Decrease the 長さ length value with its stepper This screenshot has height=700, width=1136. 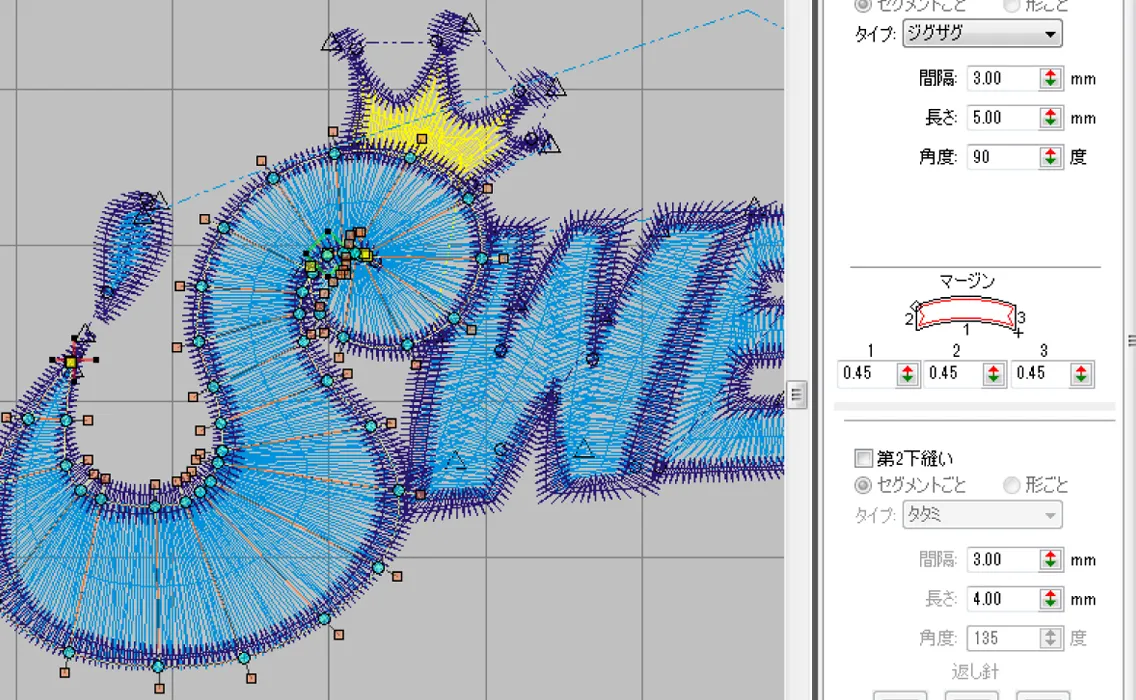tap(1050, 122)
